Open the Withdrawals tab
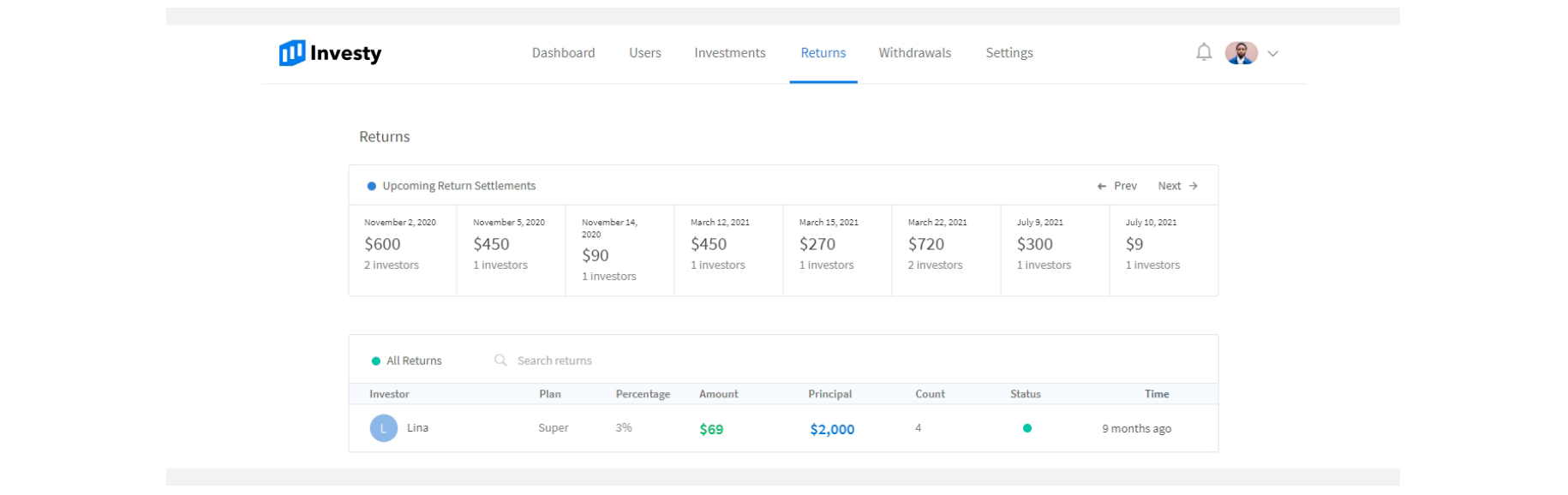The image size is (1568, 495). click(x=914, y=53)
